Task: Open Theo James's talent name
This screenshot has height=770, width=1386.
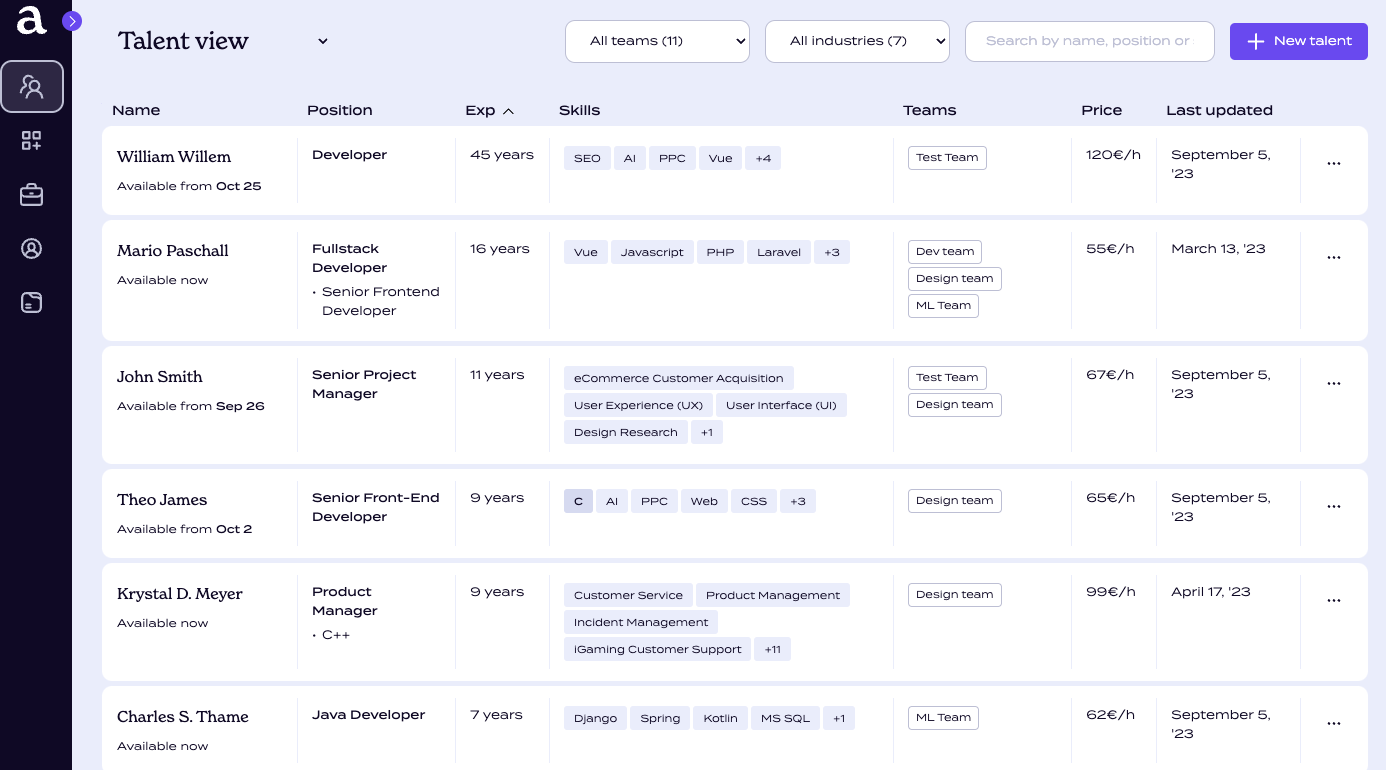Action: point(162,500)
